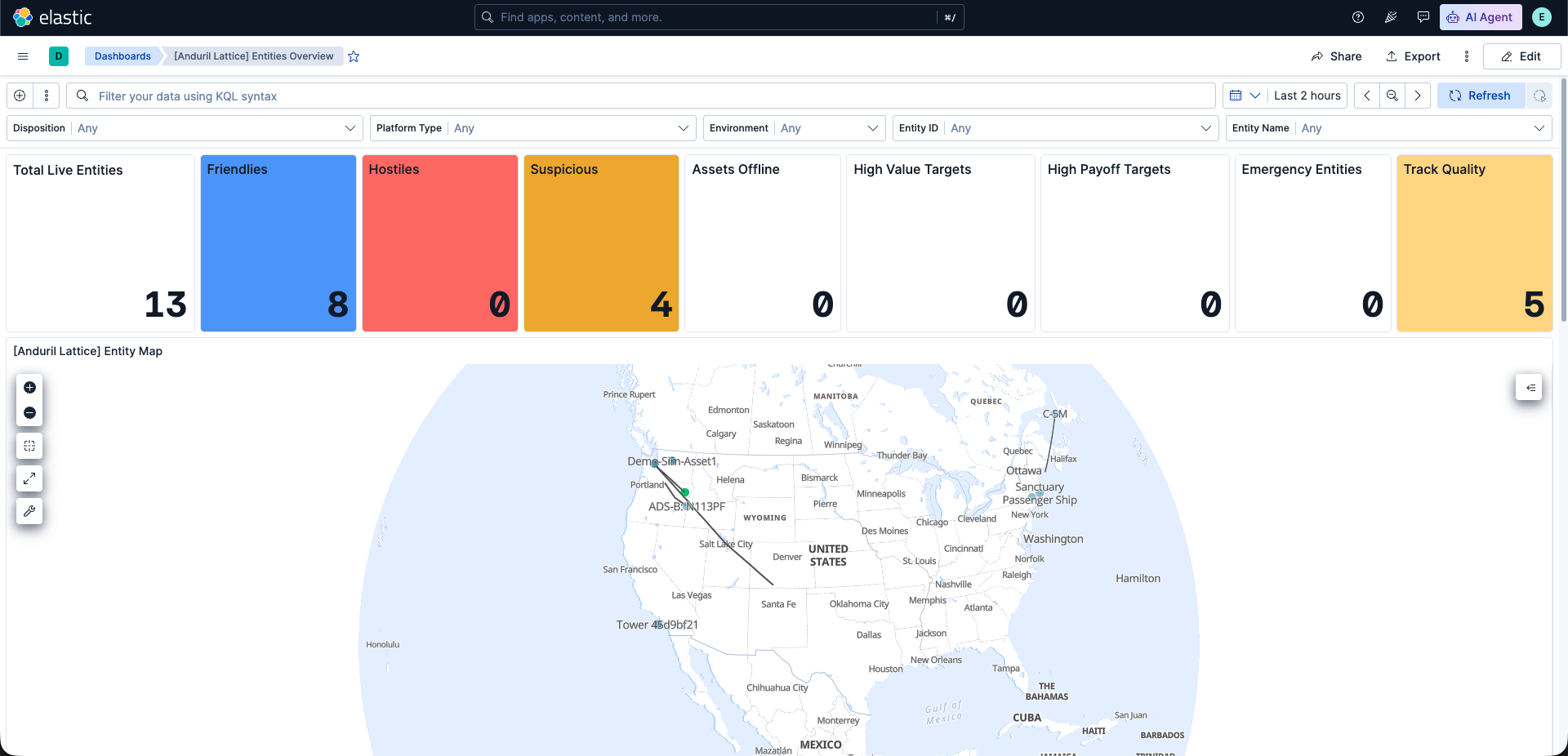This screenshot has width=1568, height=756.
Task: Open the setup guide rocket icon
Action: click(1391, 17)
